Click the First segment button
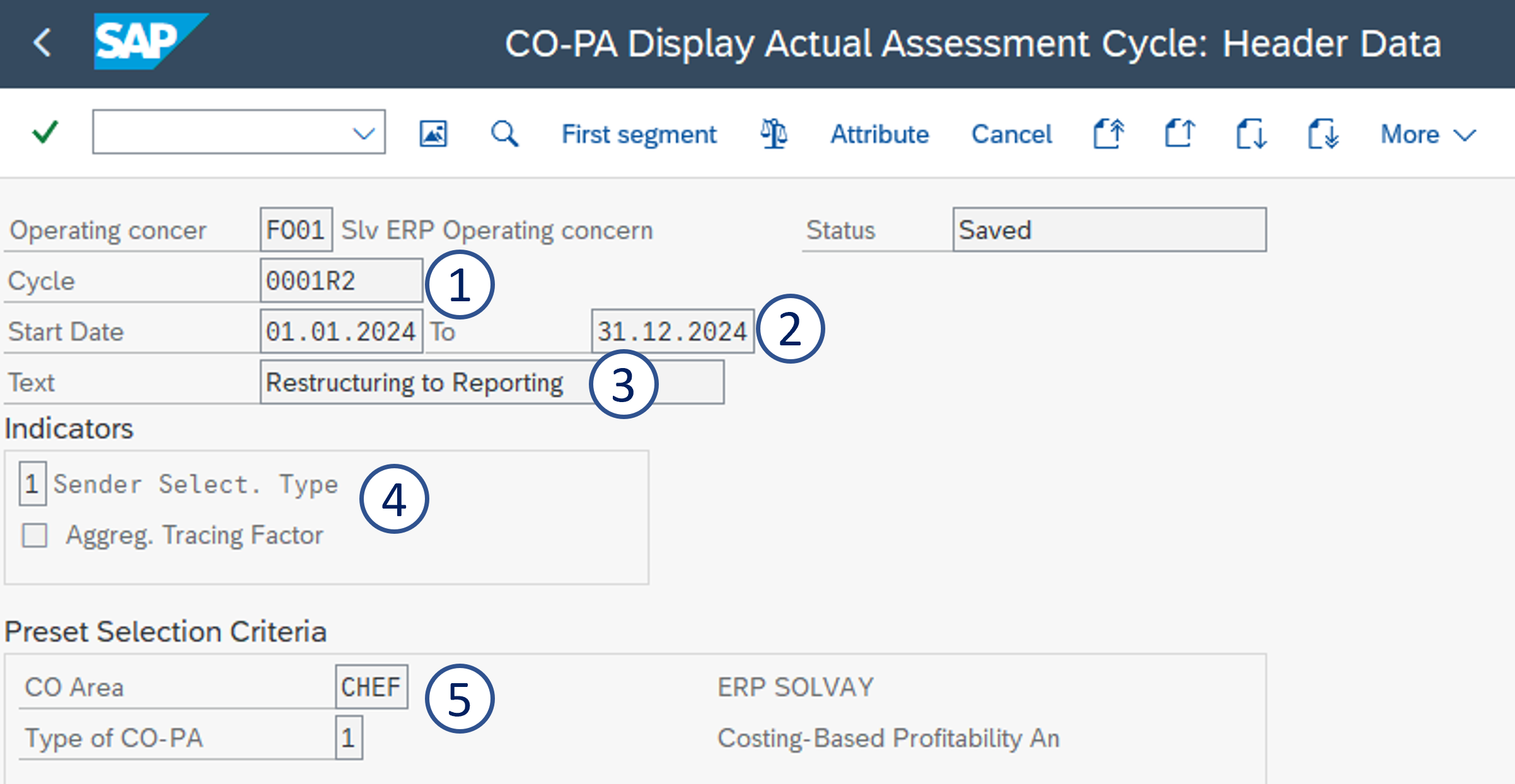The image size is (1515, 784). [x=639, y=134]
